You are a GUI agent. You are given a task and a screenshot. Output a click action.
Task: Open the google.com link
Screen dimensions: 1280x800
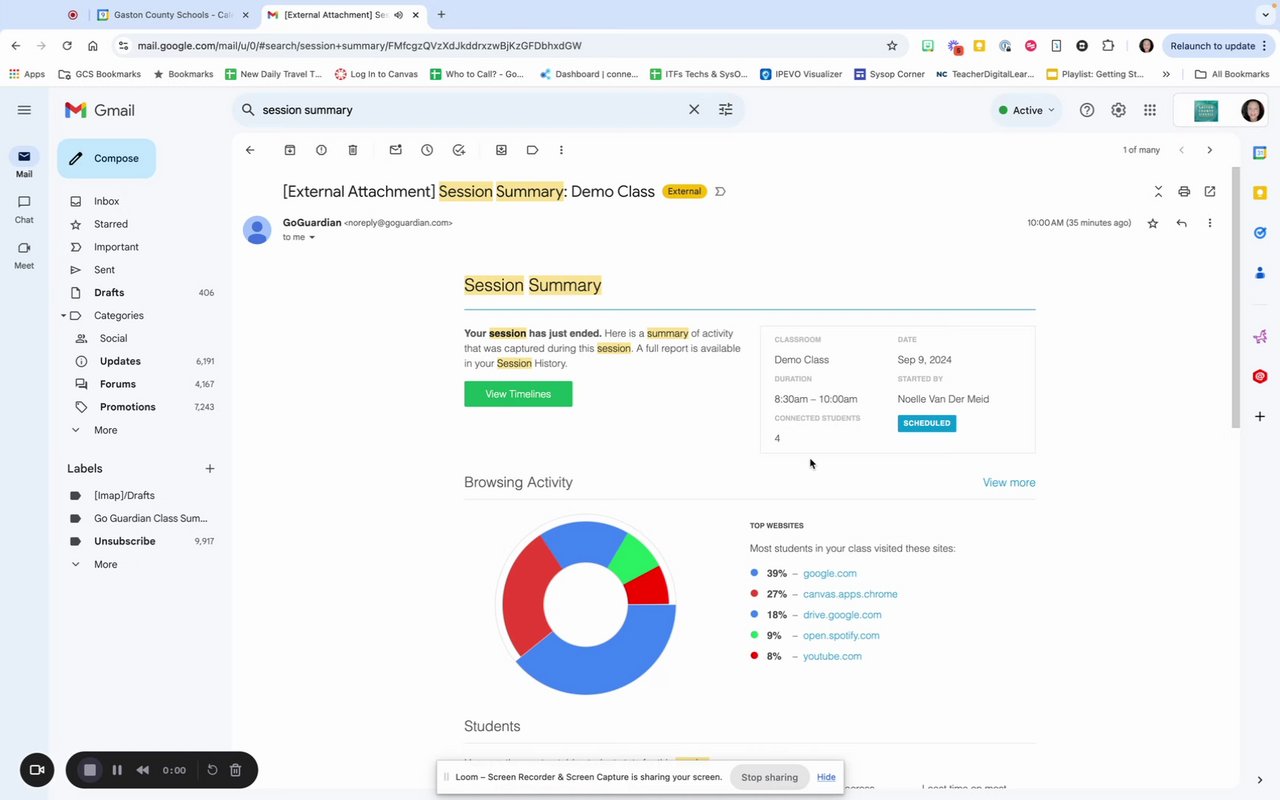[830, 574]
